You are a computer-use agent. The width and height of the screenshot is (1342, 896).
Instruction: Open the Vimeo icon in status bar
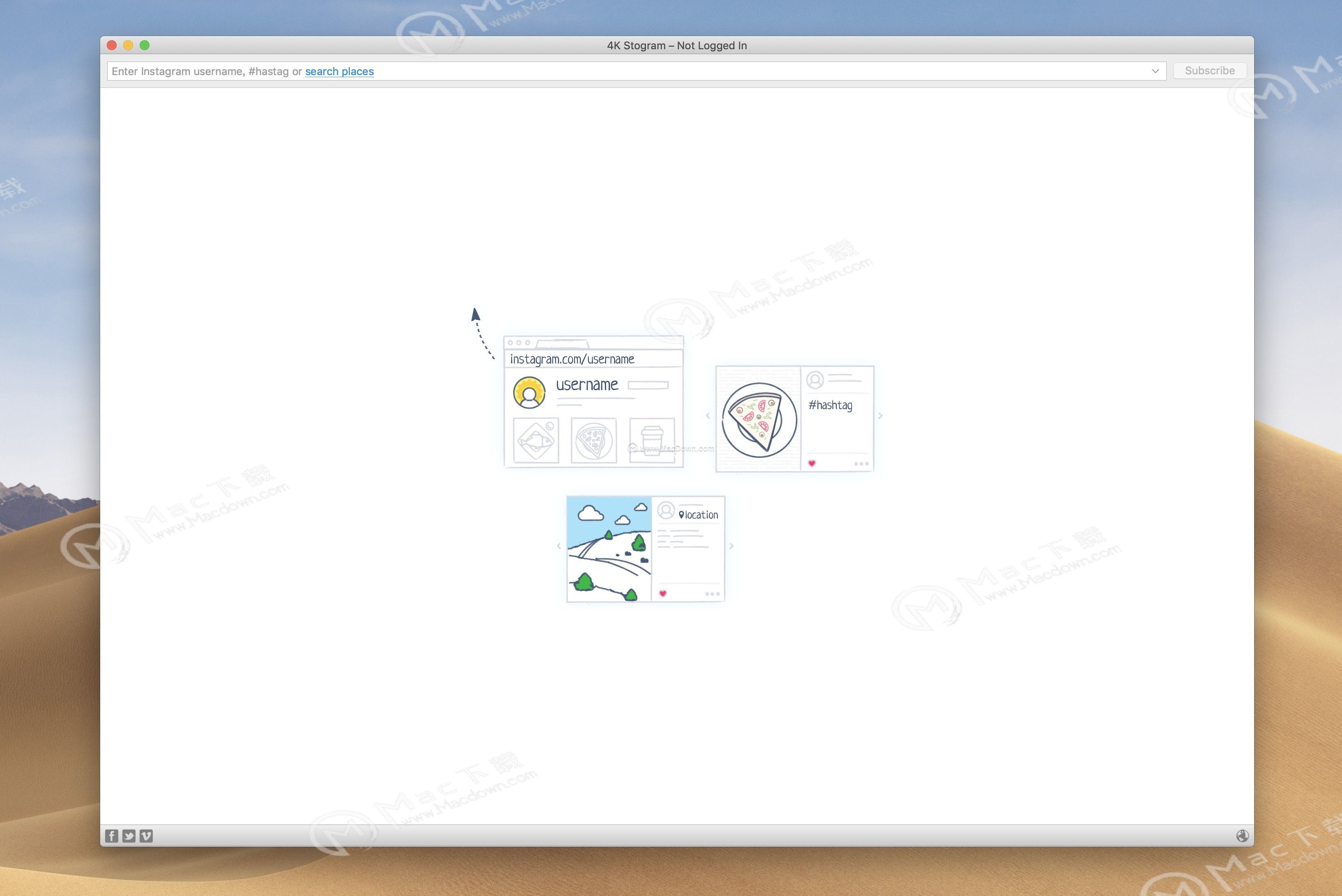coord(146,836)
